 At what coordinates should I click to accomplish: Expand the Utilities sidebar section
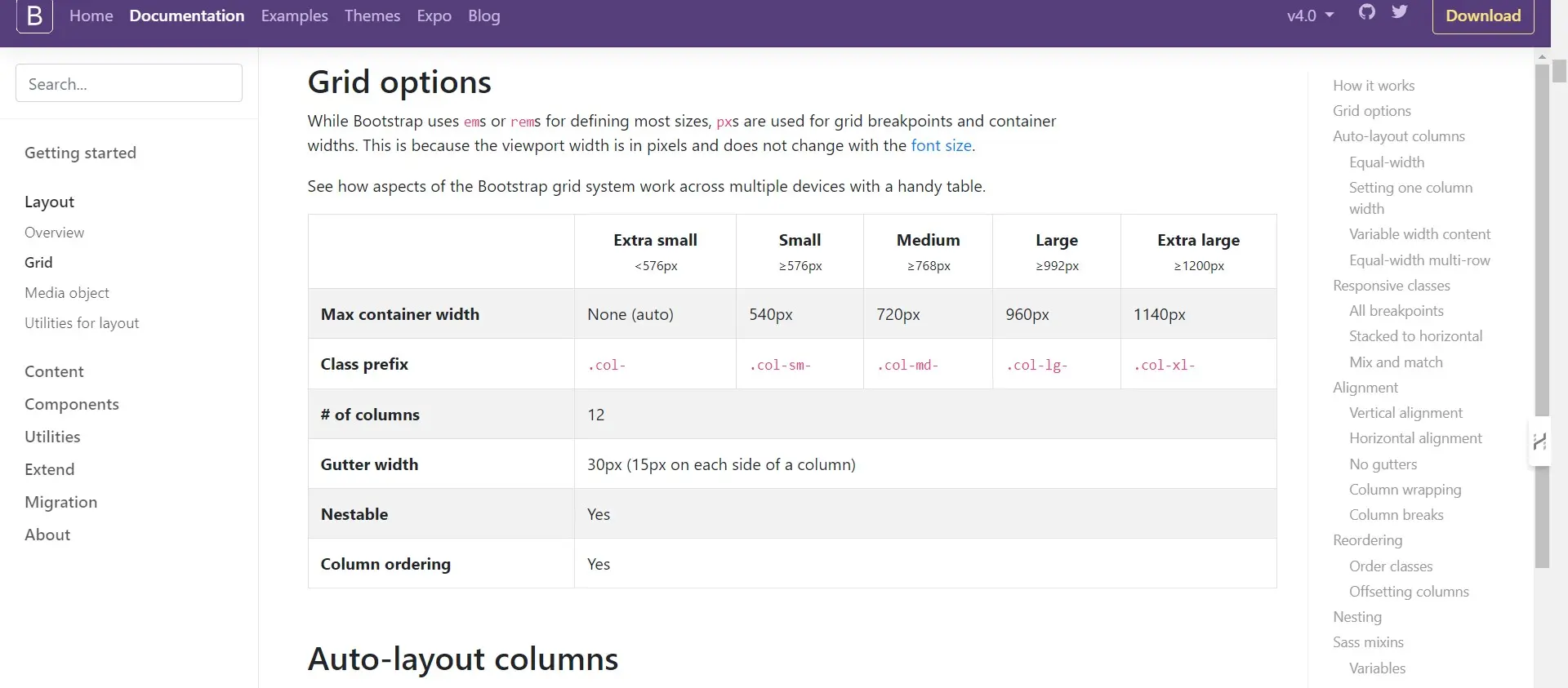tap(52, 437)
